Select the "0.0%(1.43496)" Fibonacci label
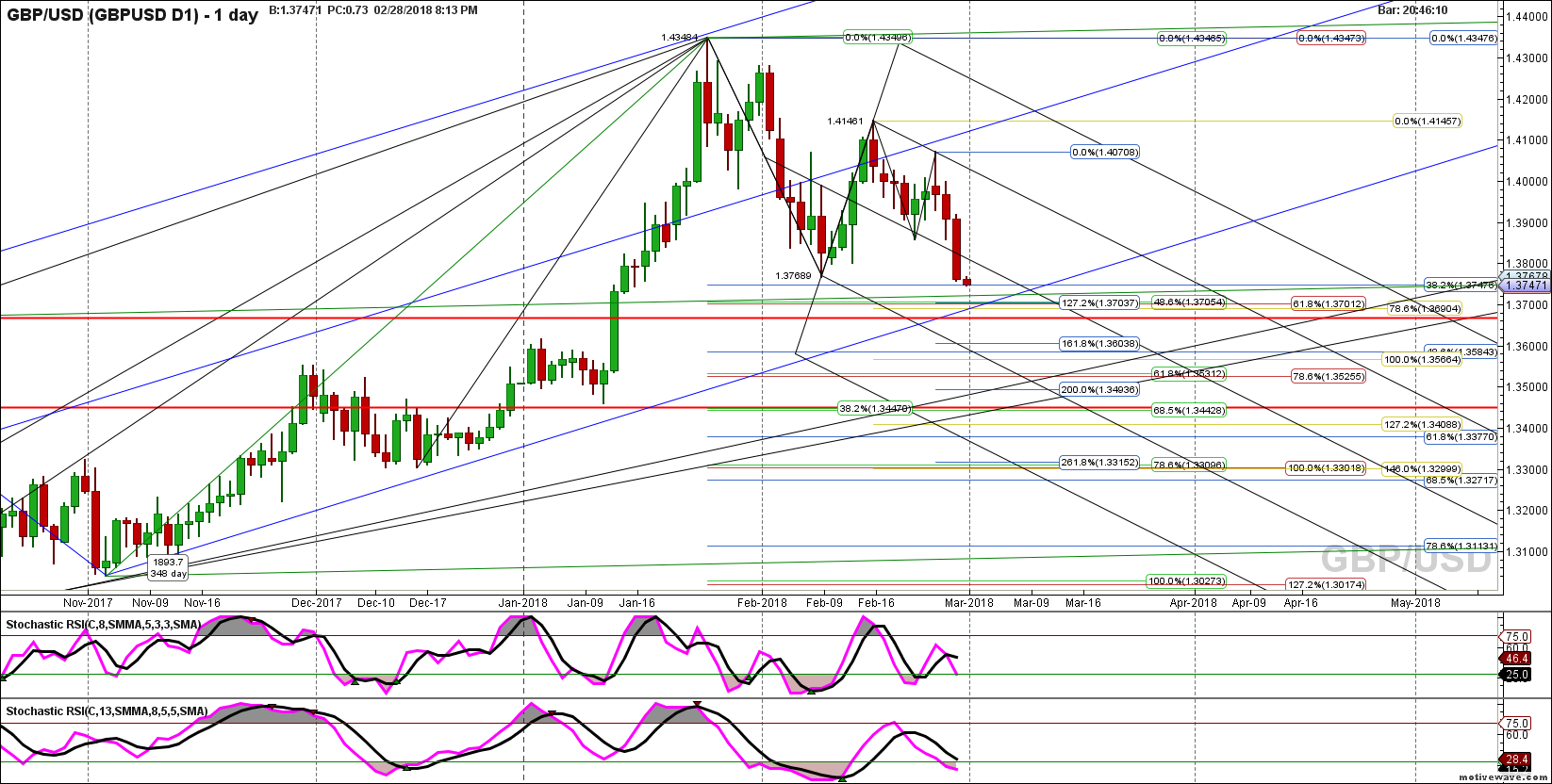1552x784 pixels. click(x=878, y=38)
